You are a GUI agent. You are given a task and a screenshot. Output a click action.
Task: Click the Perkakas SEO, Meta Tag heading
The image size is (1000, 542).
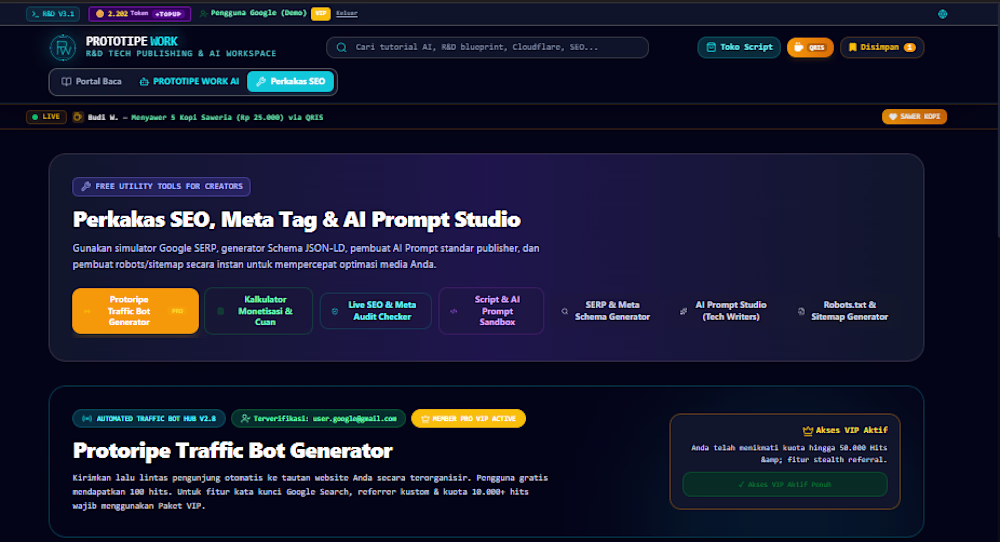point(297,219)
